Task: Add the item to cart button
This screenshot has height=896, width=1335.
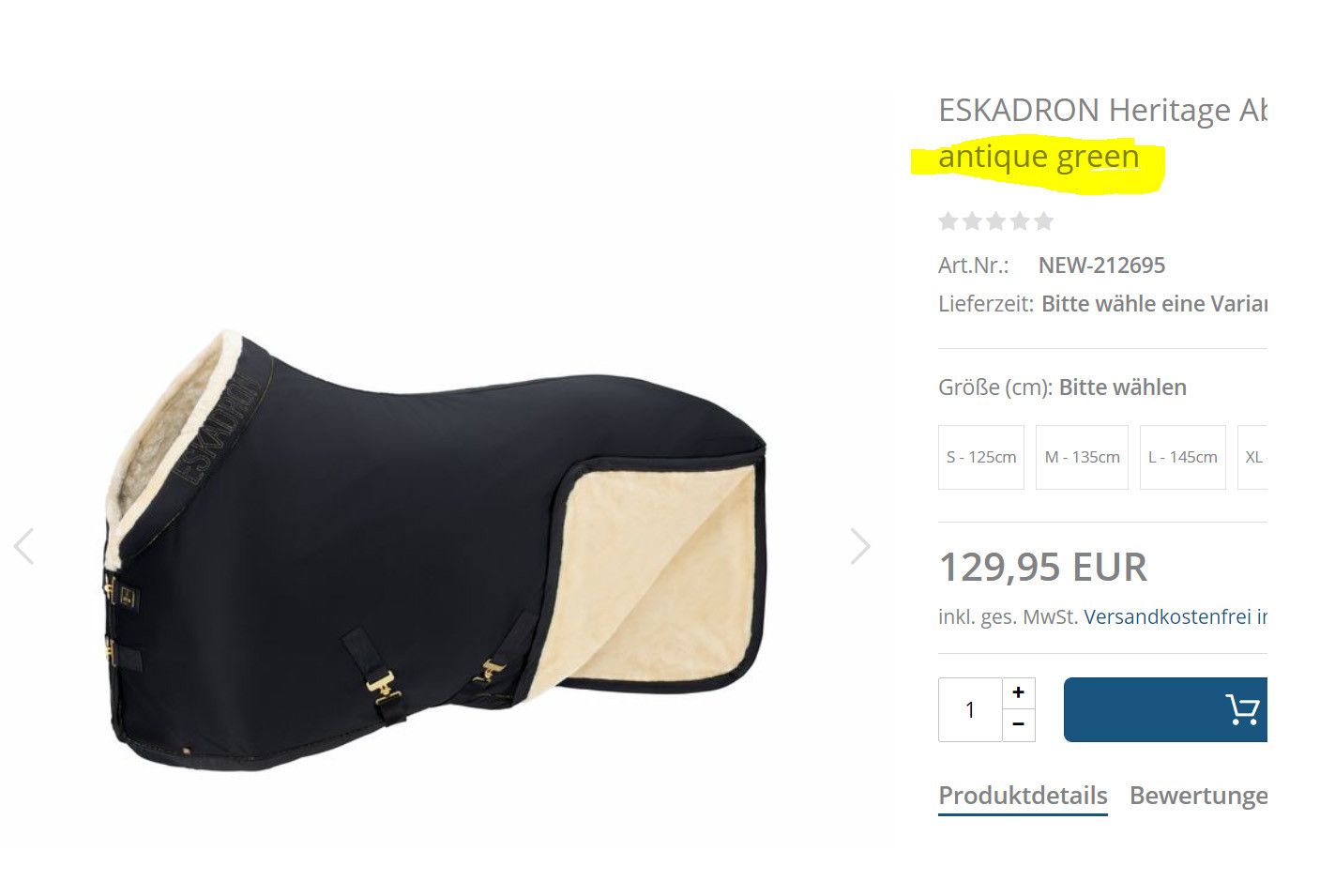Action: tap(1166, 709)
